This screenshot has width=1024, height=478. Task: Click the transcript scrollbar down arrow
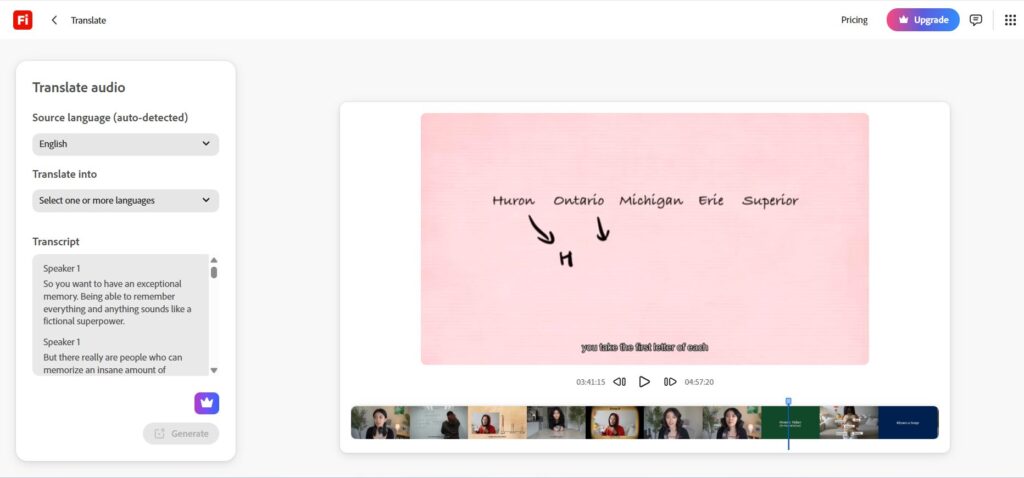tap(214, 370)
